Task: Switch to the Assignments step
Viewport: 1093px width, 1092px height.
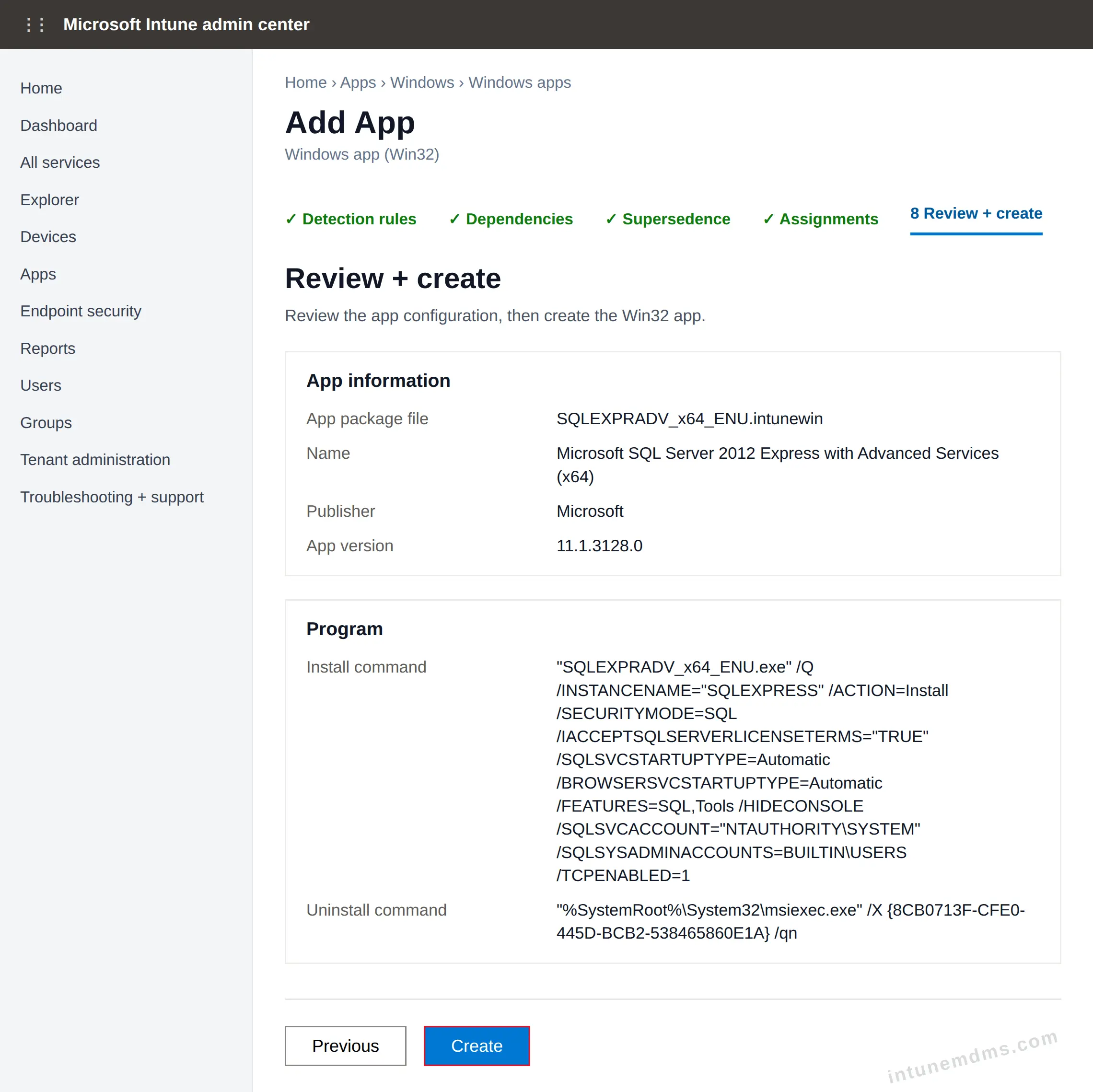Action: coord(821,219)
